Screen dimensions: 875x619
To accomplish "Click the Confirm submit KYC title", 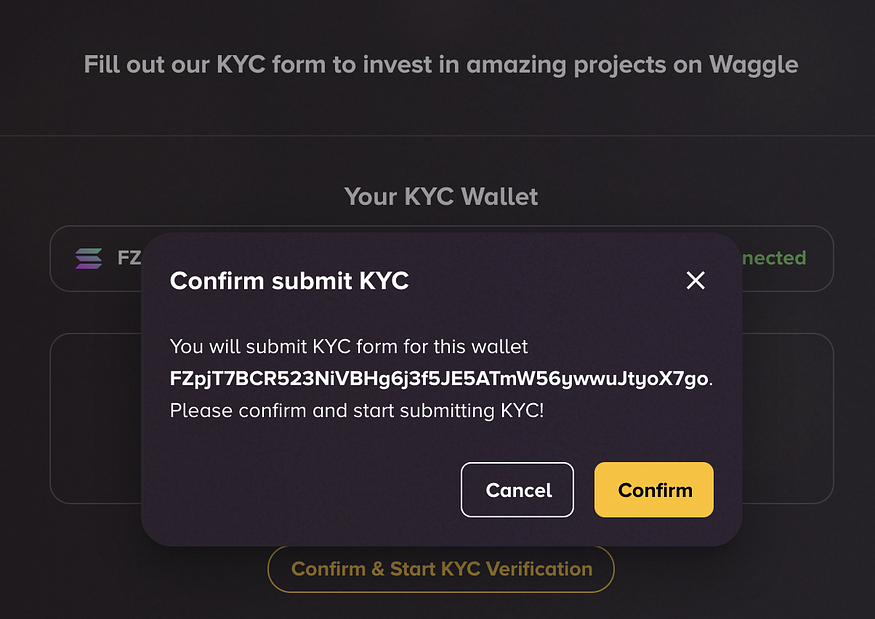I will (289, 281).
